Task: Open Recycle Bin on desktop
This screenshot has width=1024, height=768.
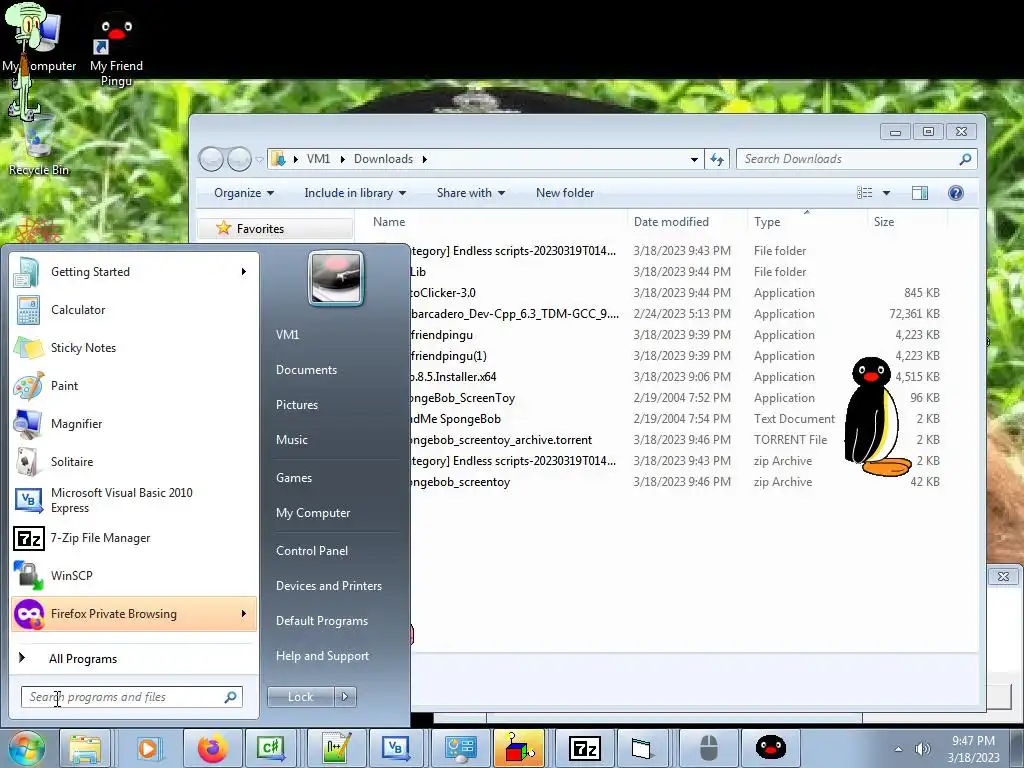Action: click(39, 145)
